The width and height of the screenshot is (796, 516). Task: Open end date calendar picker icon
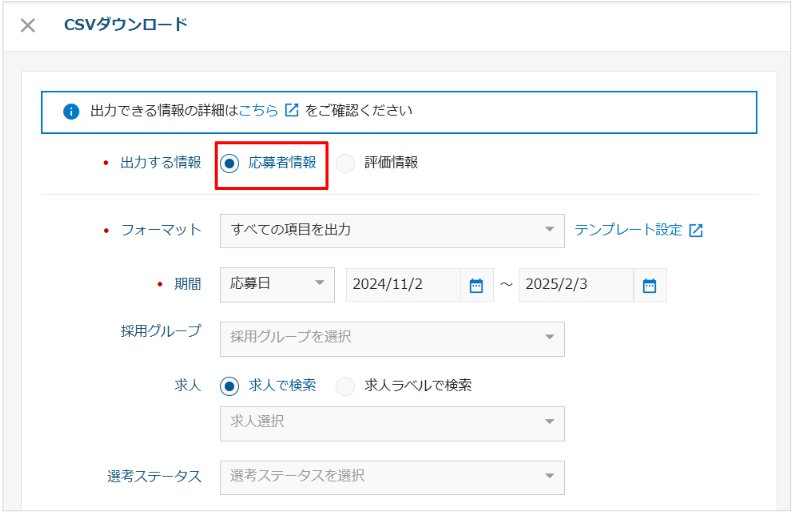[649, 285]
